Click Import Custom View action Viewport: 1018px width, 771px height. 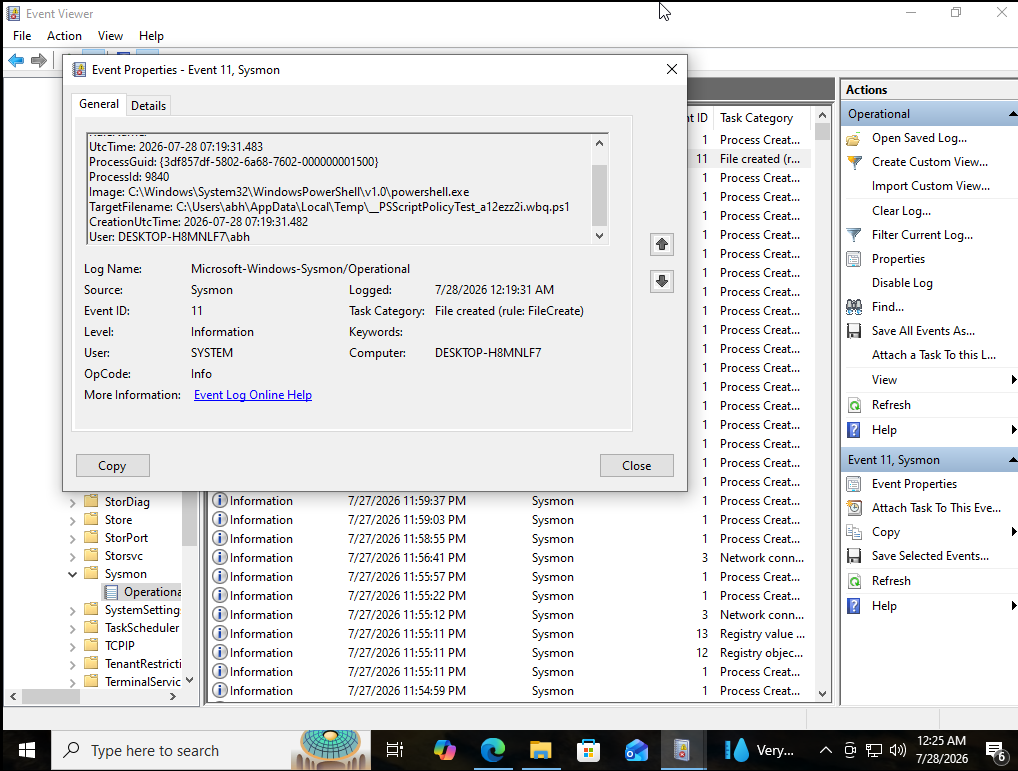[x=930, y=186]
